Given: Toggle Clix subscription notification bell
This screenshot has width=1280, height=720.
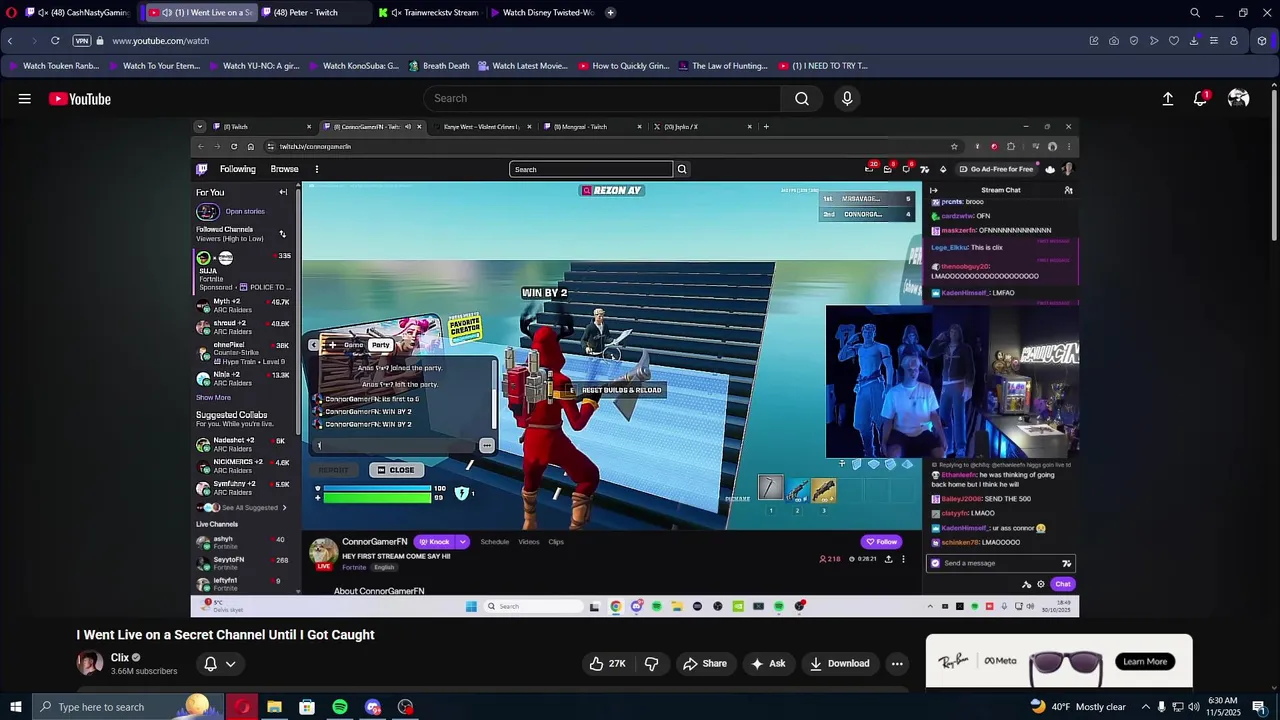Looking at the screenshot, I should click(210, 663).
